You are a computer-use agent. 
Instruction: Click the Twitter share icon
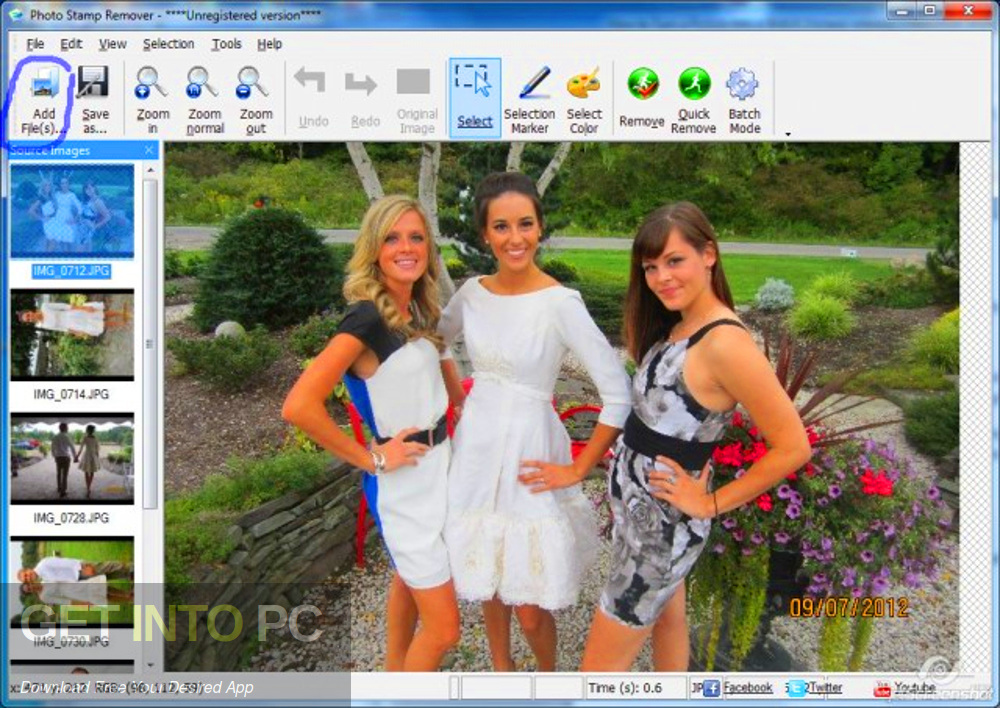coord(799,687)
